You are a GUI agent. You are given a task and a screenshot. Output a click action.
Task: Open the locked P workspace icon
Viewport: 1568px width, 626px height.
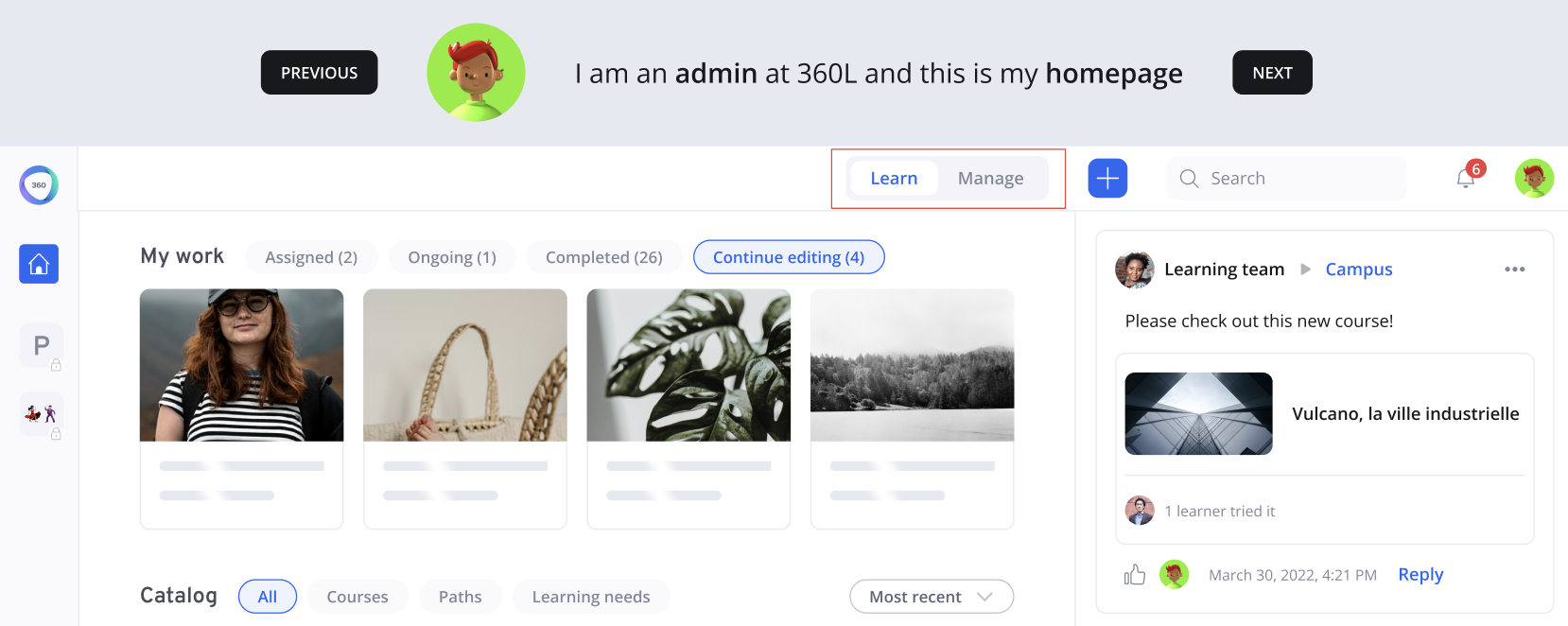[42, 346]
